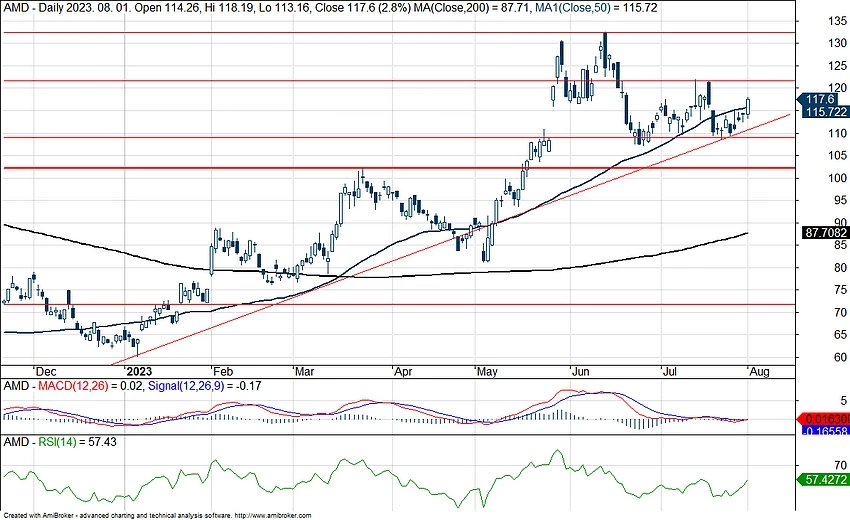Click the 'May' date axis label
Image resolution: width=850 pixels, height=520 pixels.
[x=487, y=372]
